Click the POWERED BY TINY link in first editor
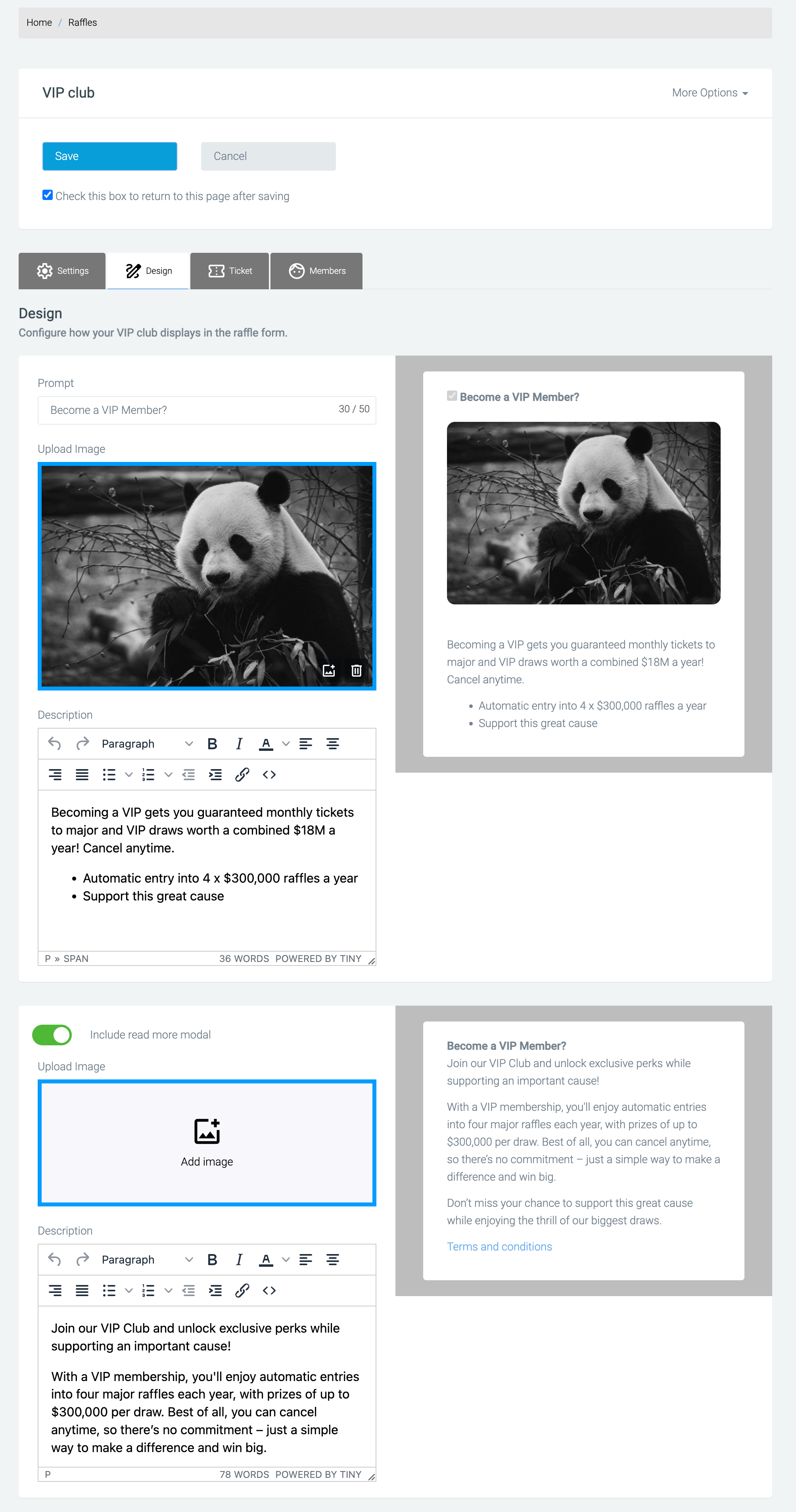This screenshot has width=796, height=1512. coord(318,958)
